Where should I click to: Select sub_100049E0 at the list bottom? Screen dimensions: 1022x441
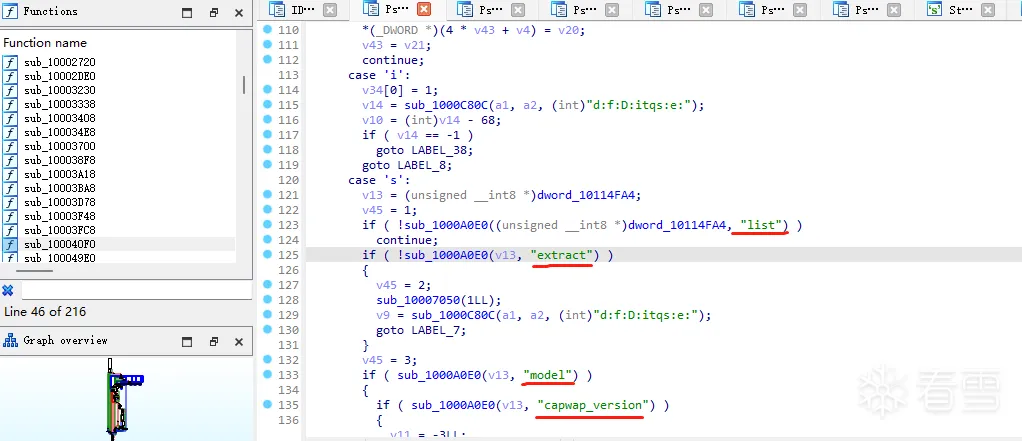(60, 258)
